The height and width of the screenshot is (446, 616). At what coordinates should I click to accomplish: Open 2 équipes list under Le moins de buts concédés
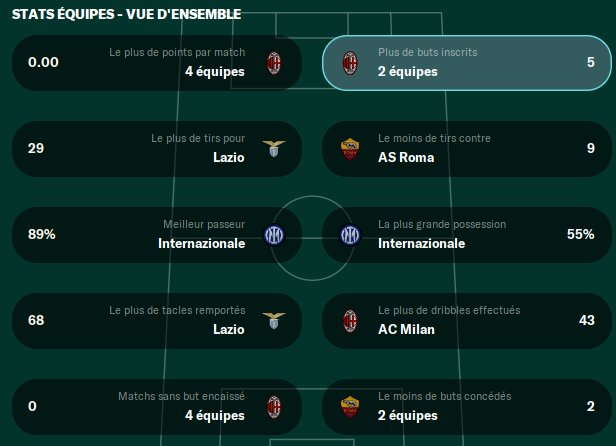pyautogui.click(x=408, y=416)
